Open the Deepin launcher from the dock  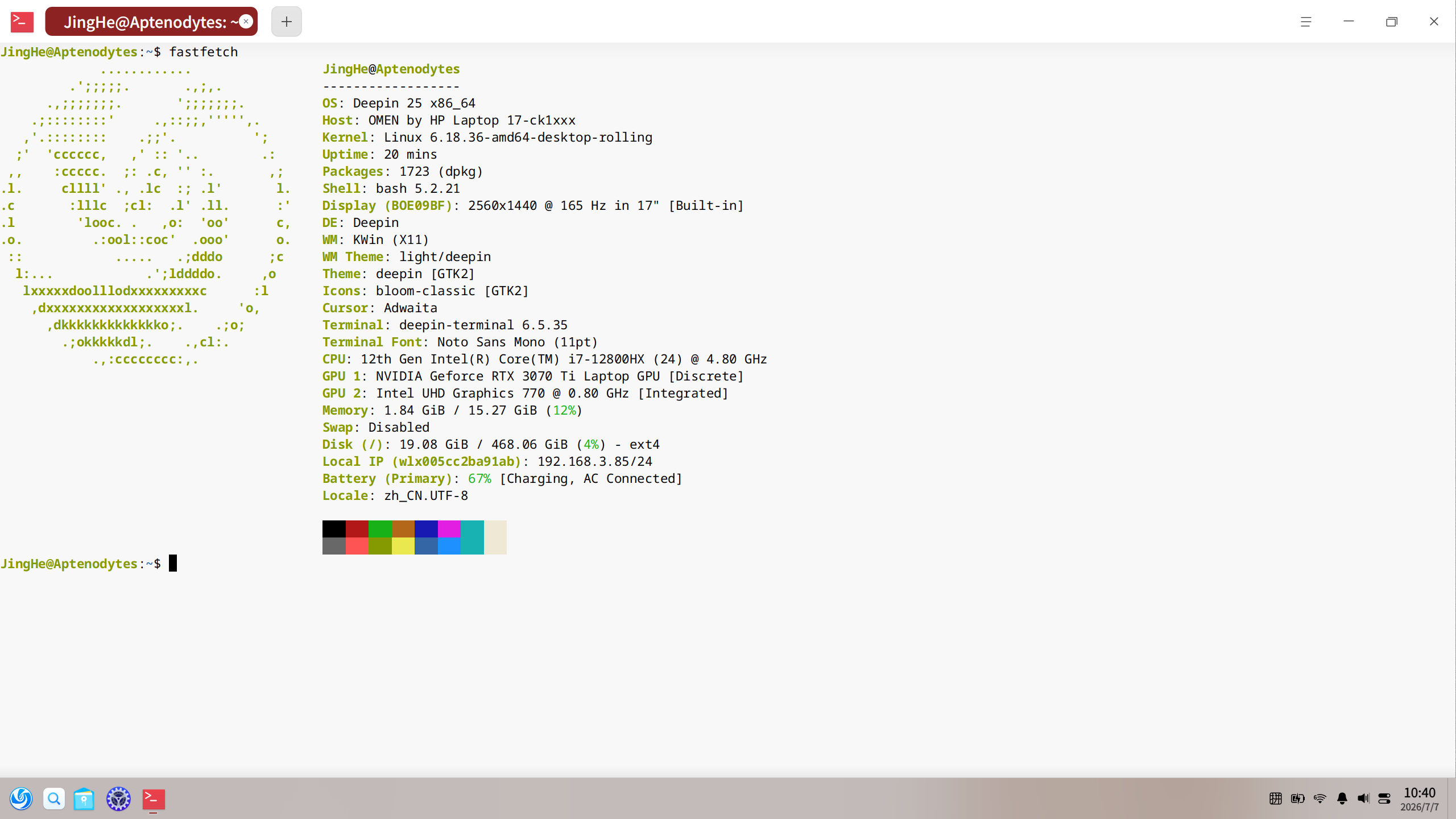21,799
